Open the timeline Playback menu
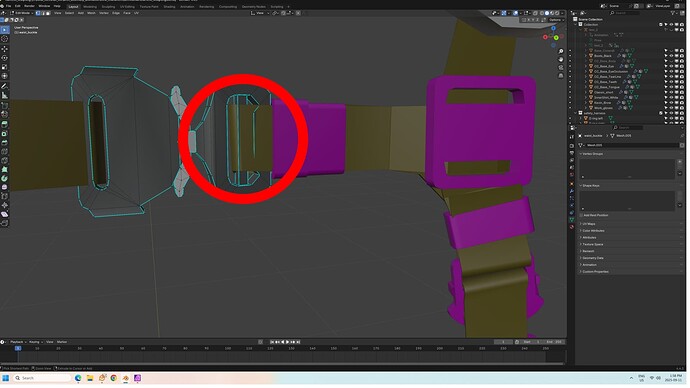690x388 pixels. click(x=18, y=343)
